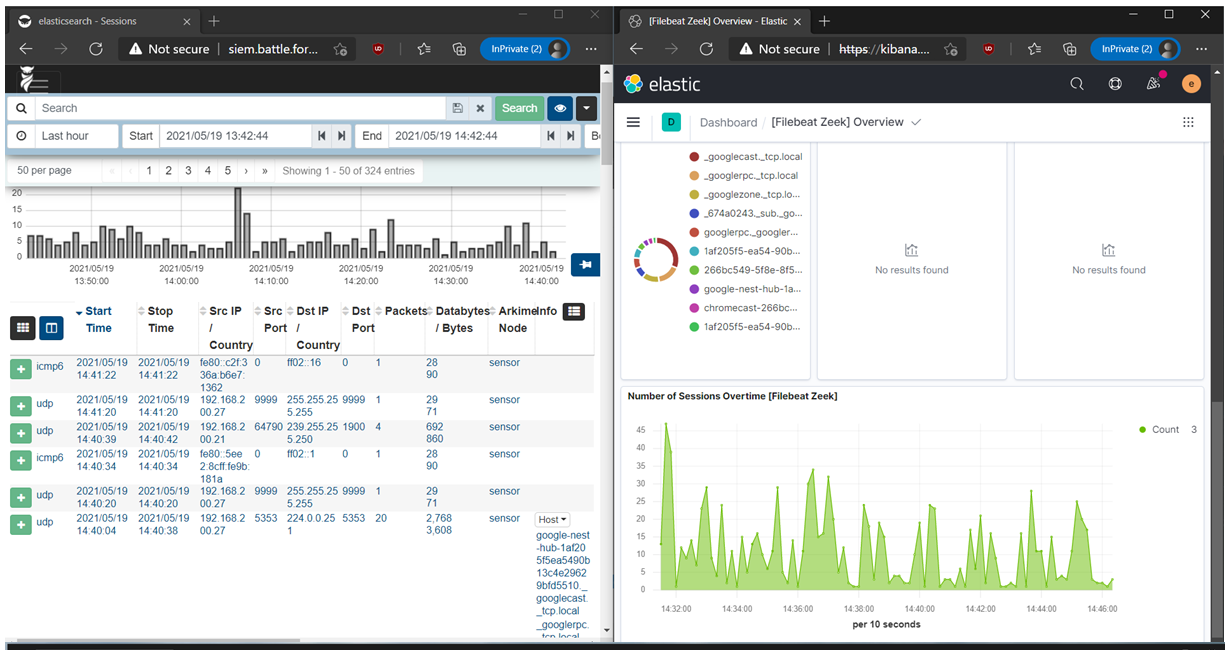Sort sessions by Databytes / Bytes
This screenshot has width=1230, height=650.
click(464, 319)
